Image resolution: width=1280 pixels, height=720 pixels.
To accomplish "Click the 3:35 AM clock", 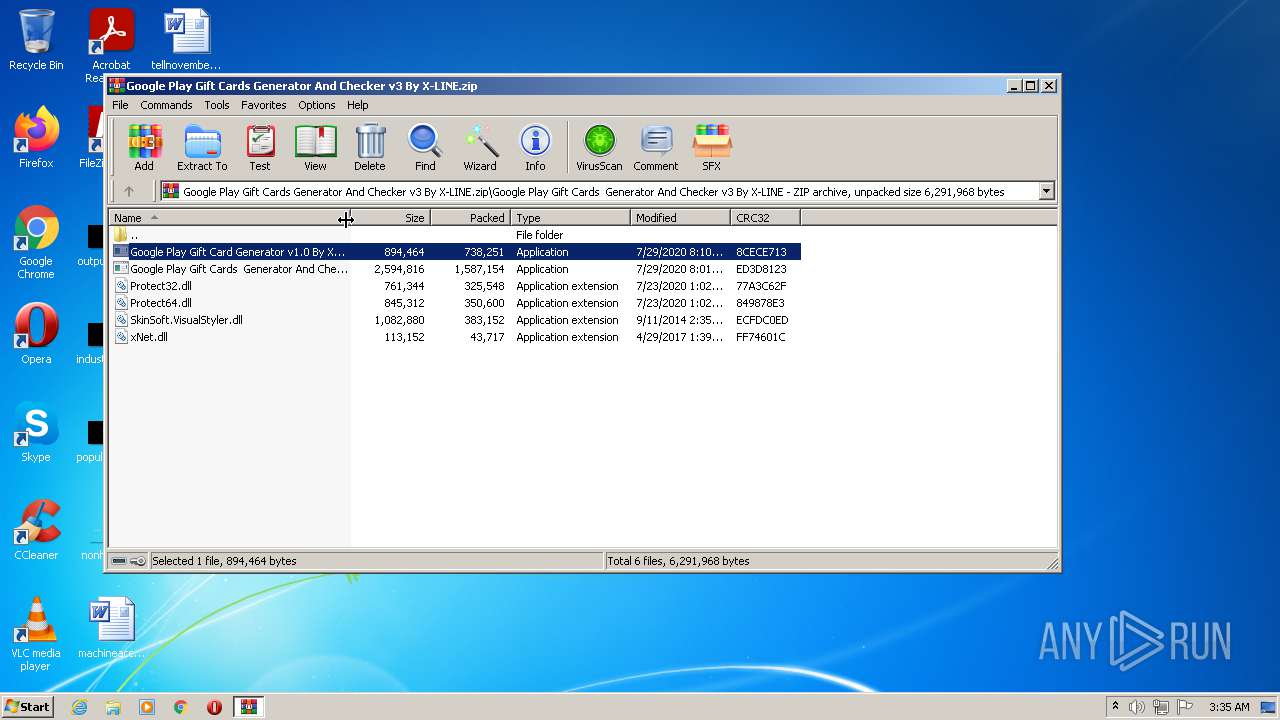I will click(1229, 707).
